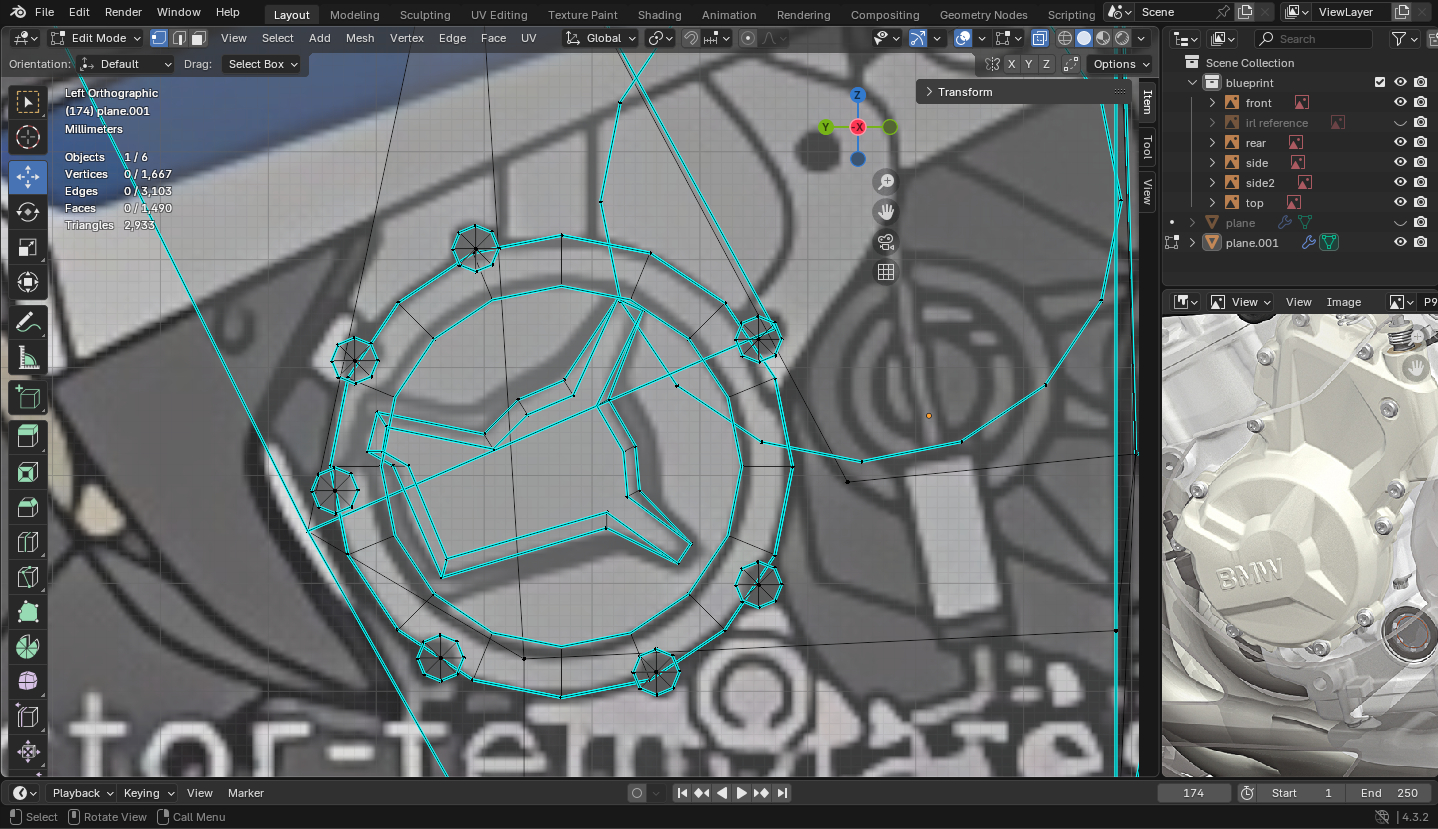Collapse the blueprint collection
The width and height of the screenshot is (1438, 829).
coord(1193,82)
